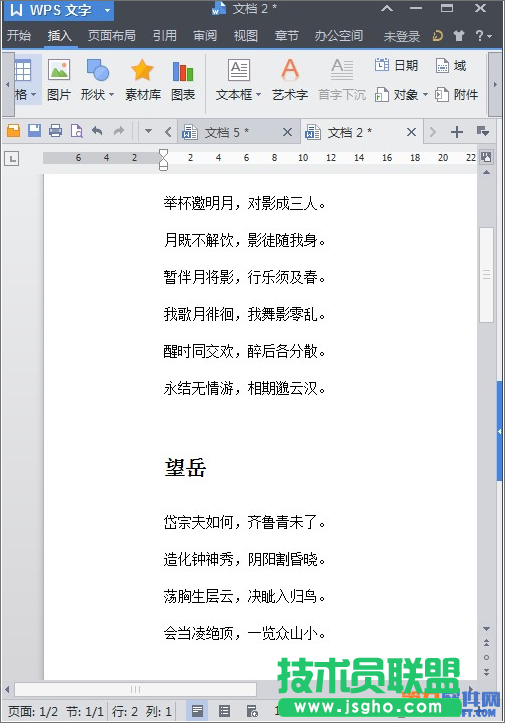Select the 插入 tab
505x723 pixels.
coord(59,36)
